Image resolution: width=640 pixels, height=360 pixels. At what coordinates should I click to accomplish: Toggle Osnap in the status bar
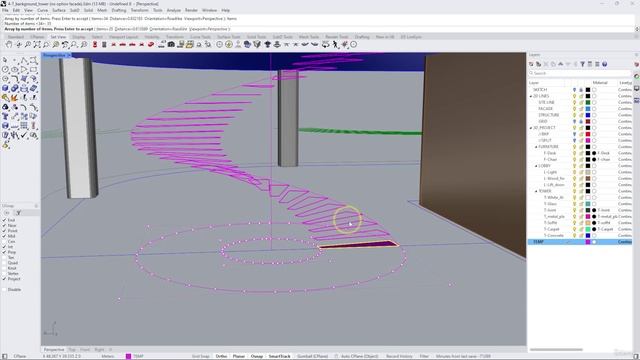click(257, 356)
